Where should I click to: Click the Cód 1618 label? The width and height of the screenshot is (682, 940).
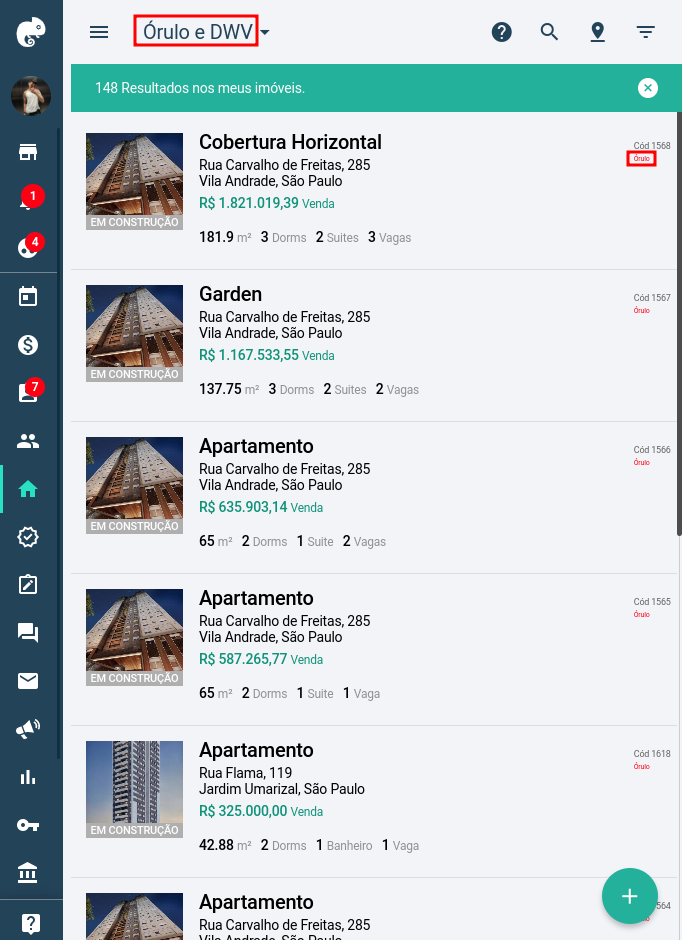[x=652, y=754]
